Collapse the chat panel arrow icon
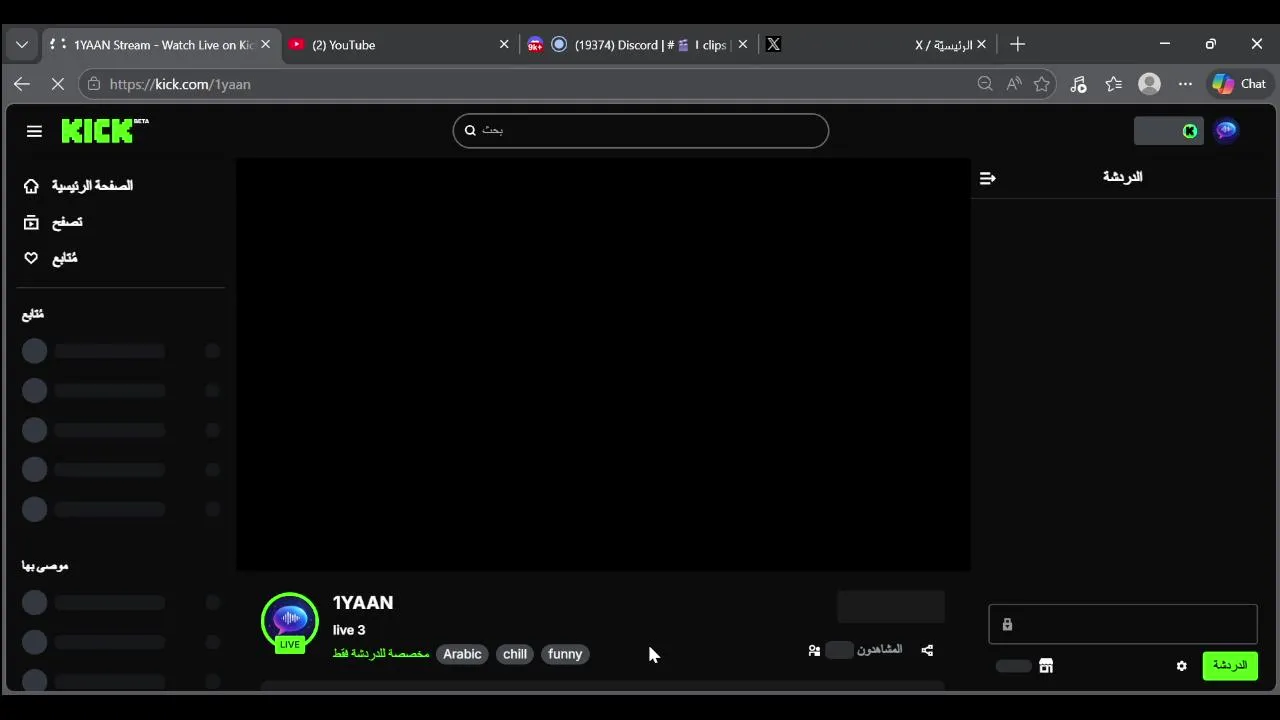The image size is (1280, 720). point(988,178)
